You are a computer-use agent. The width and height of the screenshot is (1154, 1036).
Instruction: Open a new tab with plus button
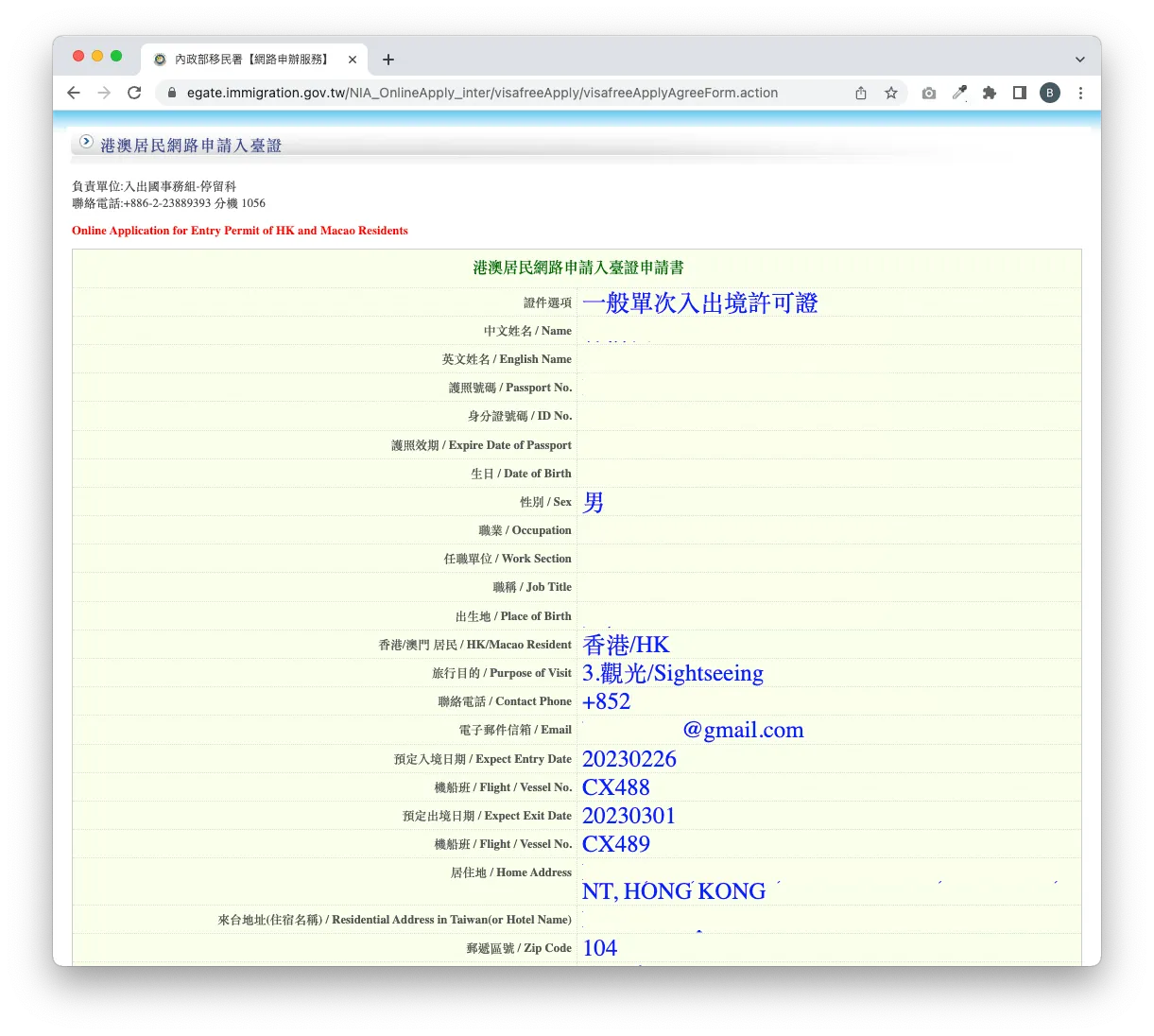(388, 60)
